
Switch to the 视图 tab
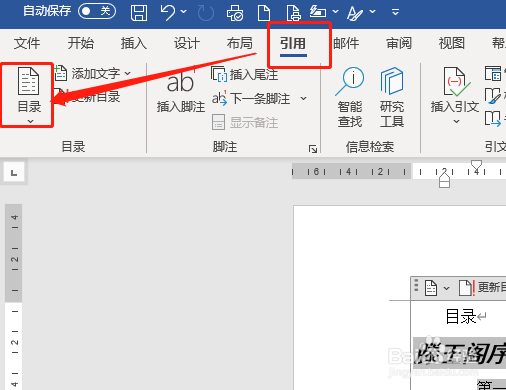pyautogui.click(x=452, y=43)
